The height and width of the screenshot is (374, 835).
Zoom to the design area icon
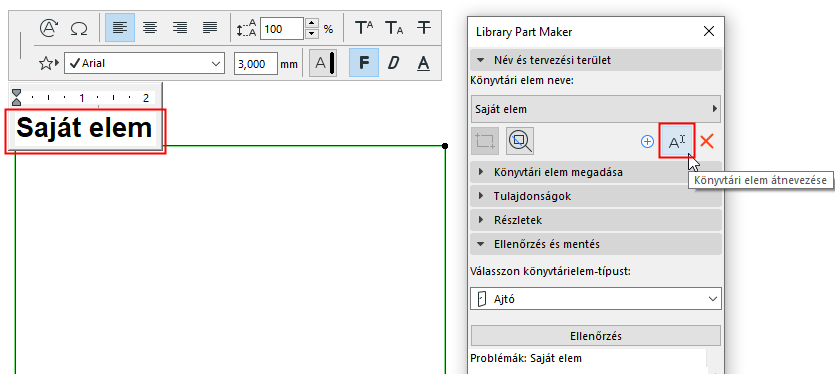tap(520, 141)
